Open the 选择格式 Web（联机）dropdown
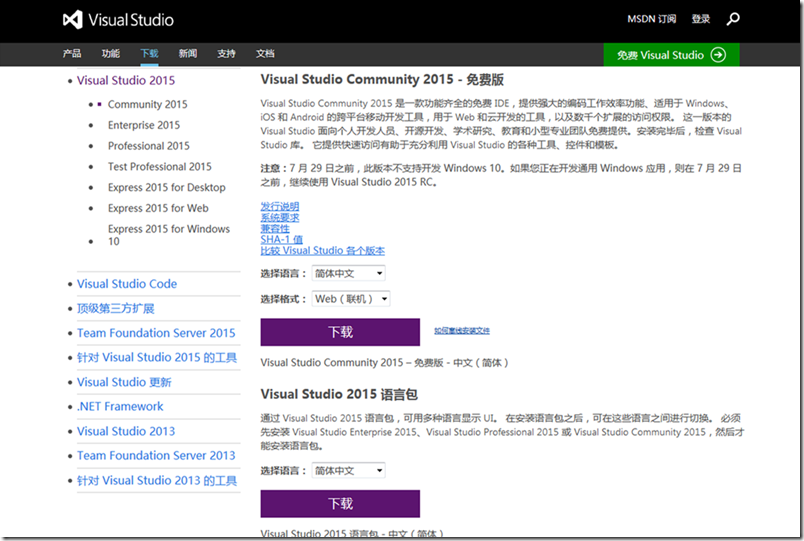This screenshot has height=541, width=804. click(351, 298)
